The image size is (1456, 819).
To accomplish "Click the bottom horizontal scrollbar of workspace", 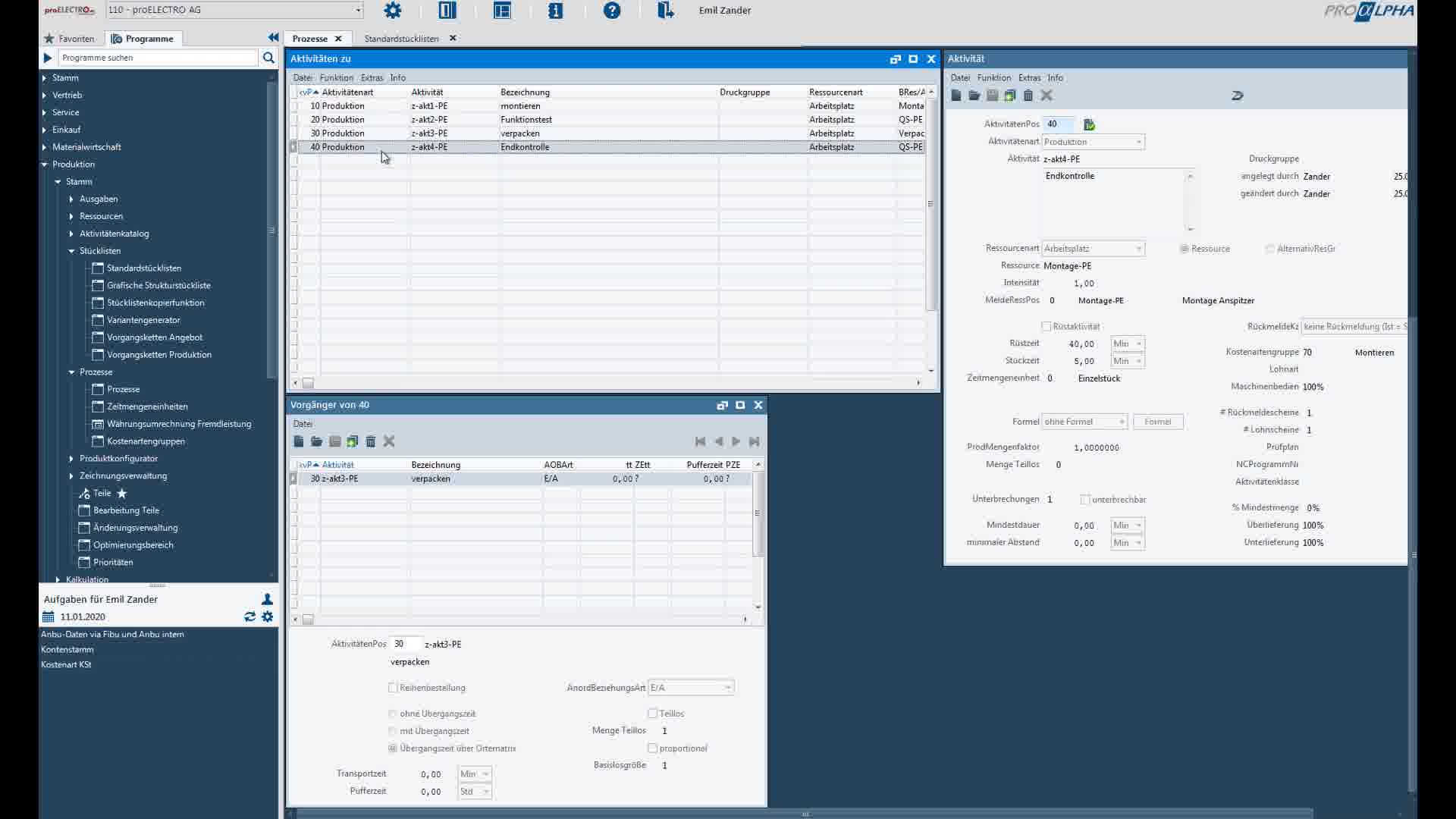I will pos(805,814).
